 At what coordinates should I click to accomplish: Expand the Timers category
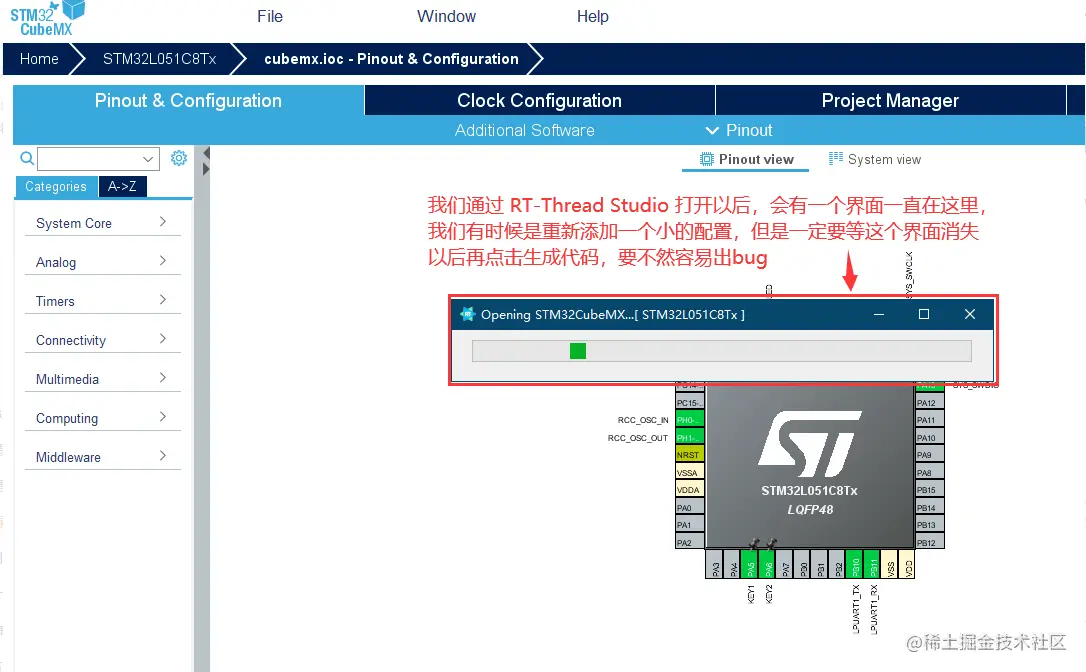coord(103,301)
